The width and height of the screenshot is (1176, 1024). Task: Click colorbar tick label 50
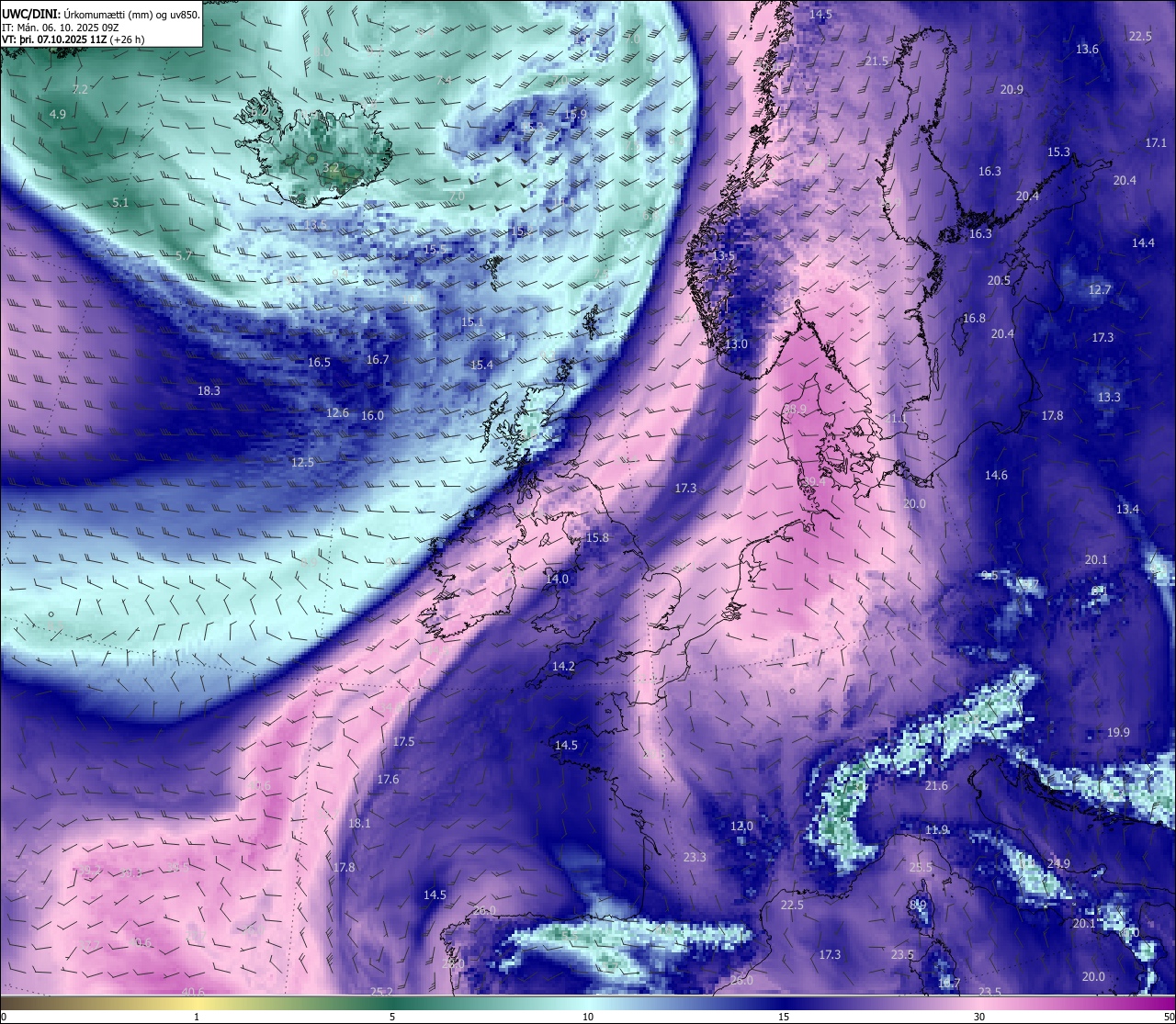[1169, 1017]
